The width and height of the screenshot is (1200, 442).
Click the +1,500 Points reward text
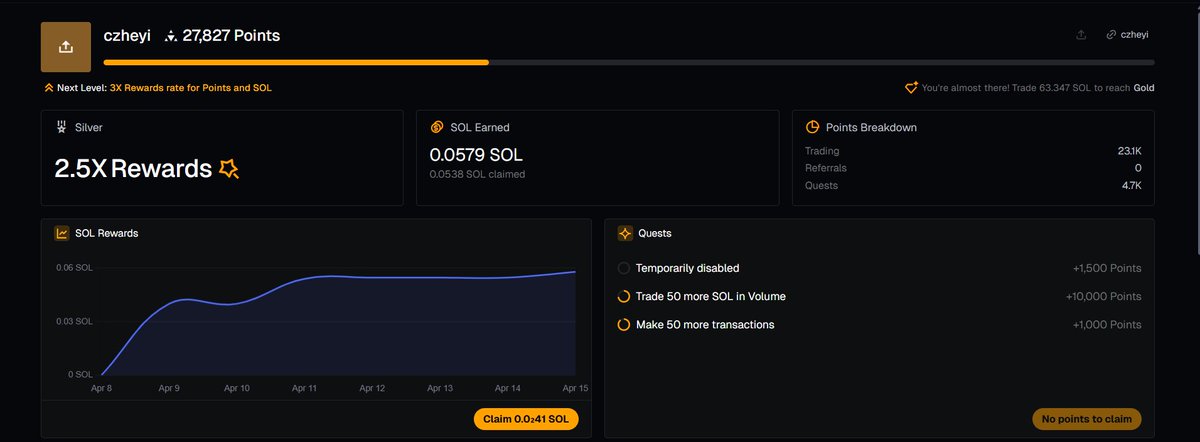(x=1106, y=268)
